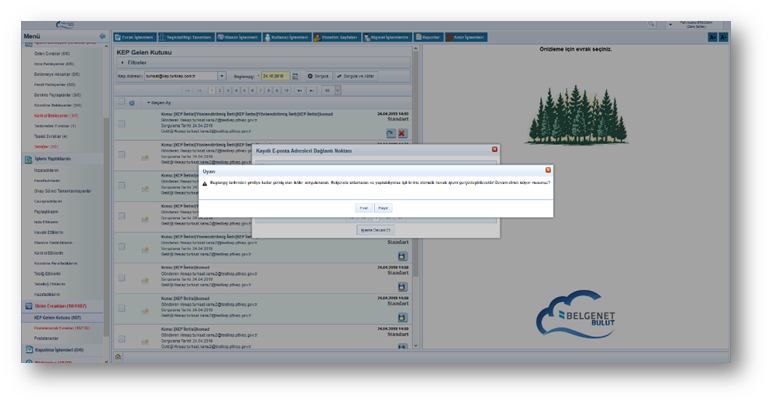The width and height of the screenshot is (773, 405).
Task: Open the Evrak İşlemleri menu
Action: point(133,37)
